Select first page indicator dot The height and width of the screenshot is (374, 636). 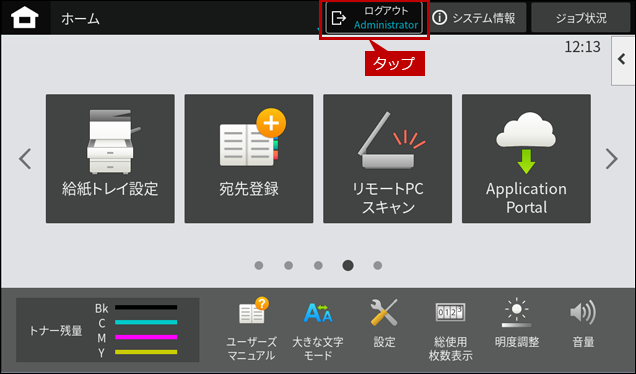[259, 265]
